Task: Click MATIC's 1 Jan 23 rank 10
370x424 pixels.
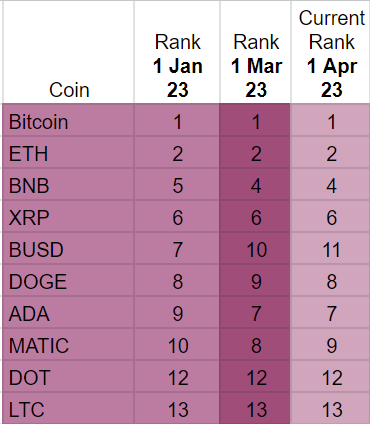Action: point(177,344)
